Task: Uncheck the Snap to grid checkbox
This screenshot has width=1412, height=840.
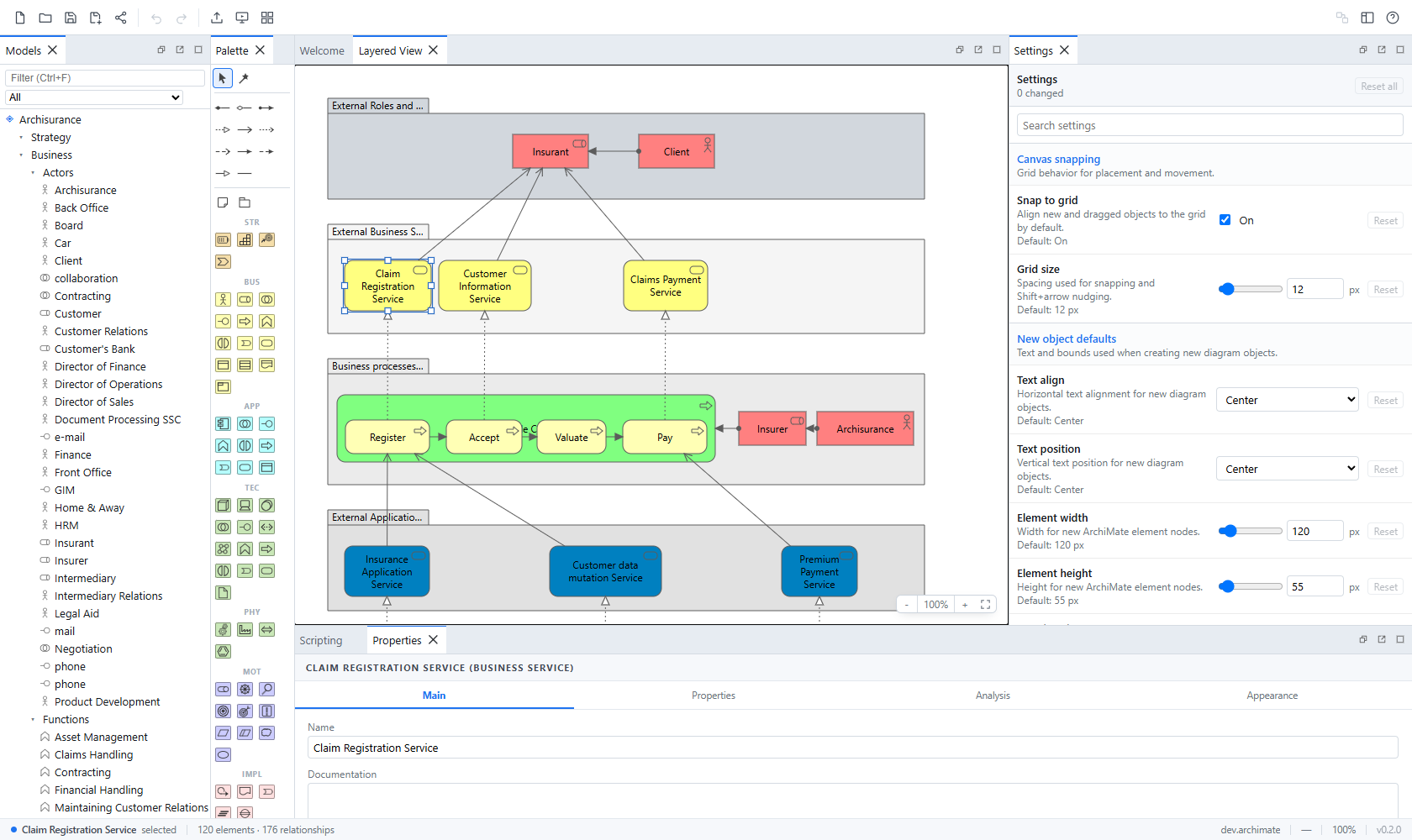Action: coord(1225,220)
